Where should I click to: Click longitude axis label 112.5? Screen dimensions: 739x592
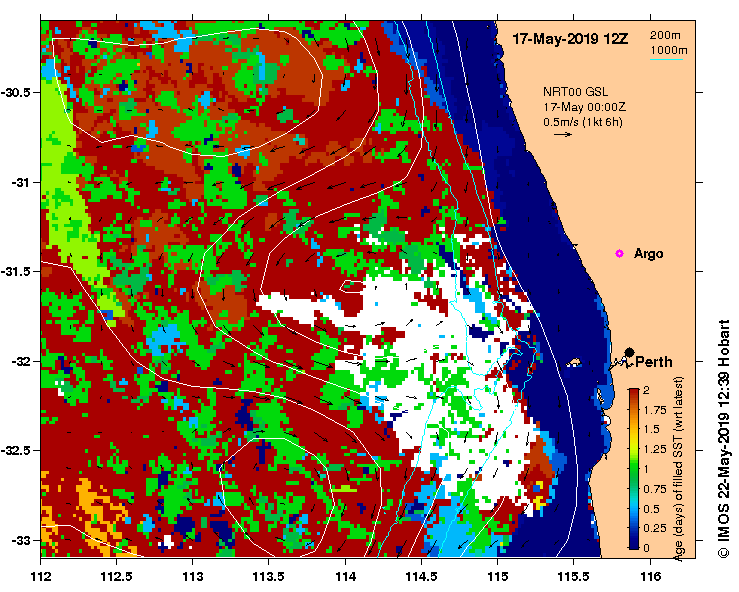coord(116,576)
